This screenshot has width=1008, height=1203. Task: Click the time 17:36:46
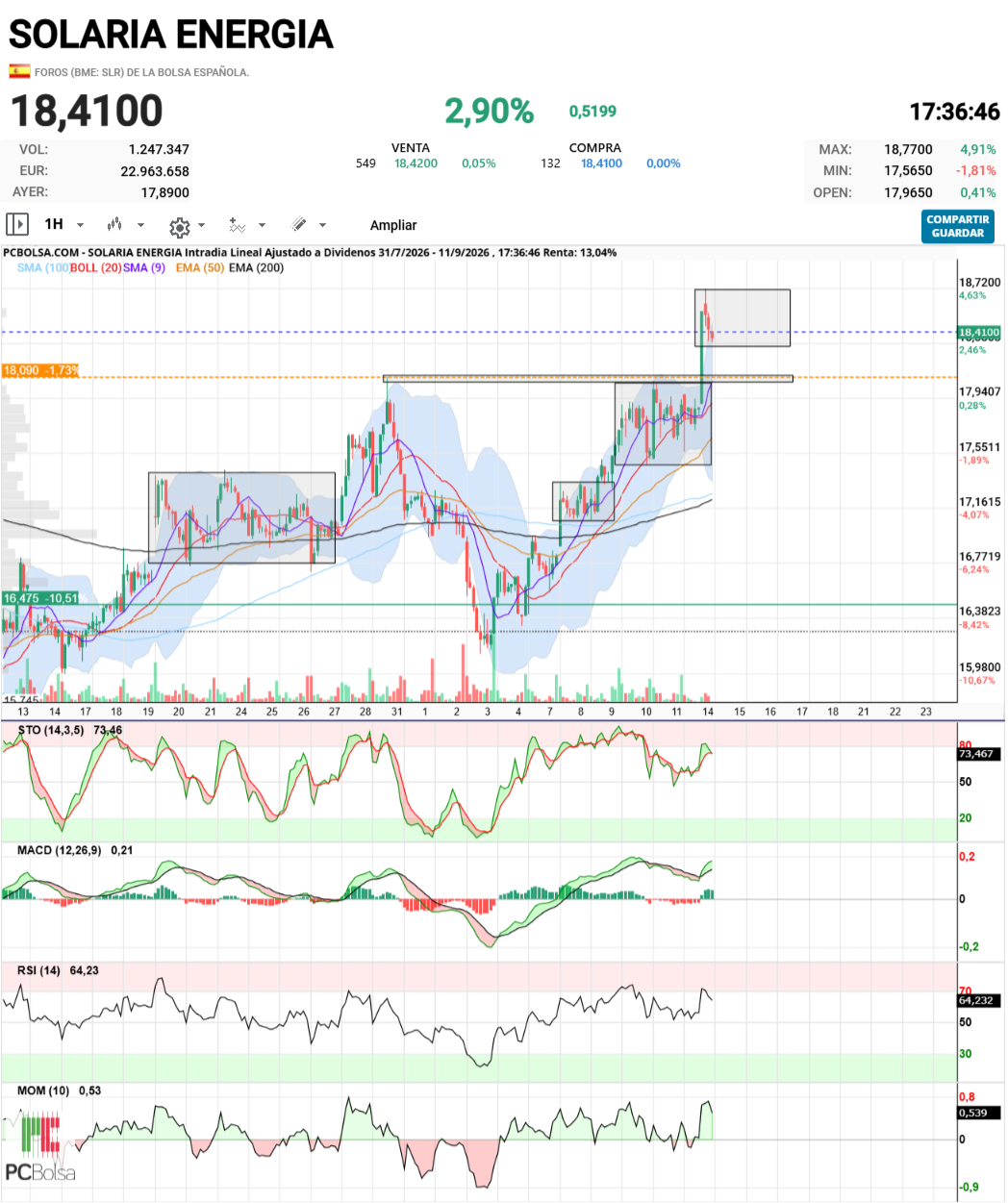954,112
